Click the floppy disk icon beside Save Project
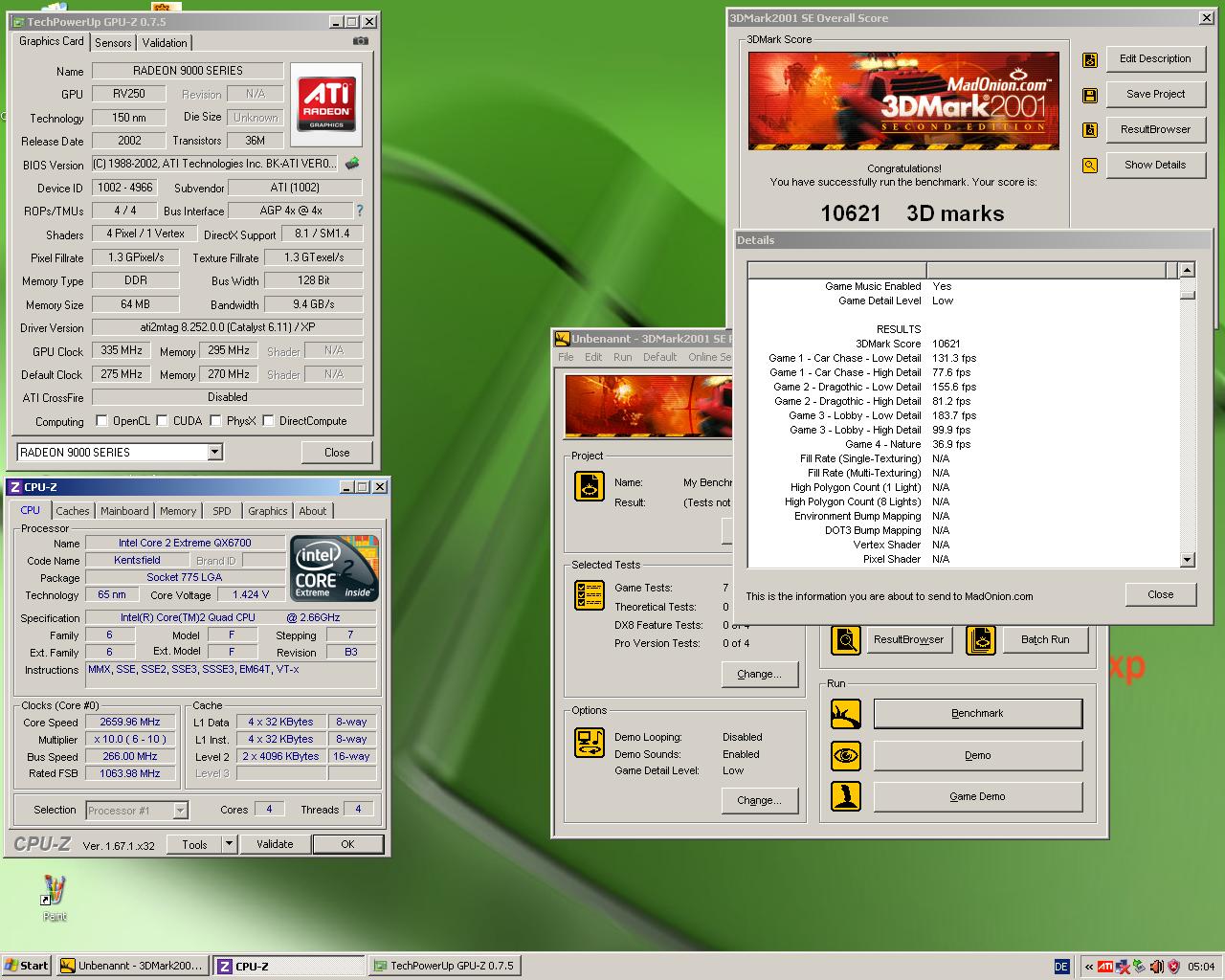Viewport: 1225px width, 980px height. pos(1090,95)
